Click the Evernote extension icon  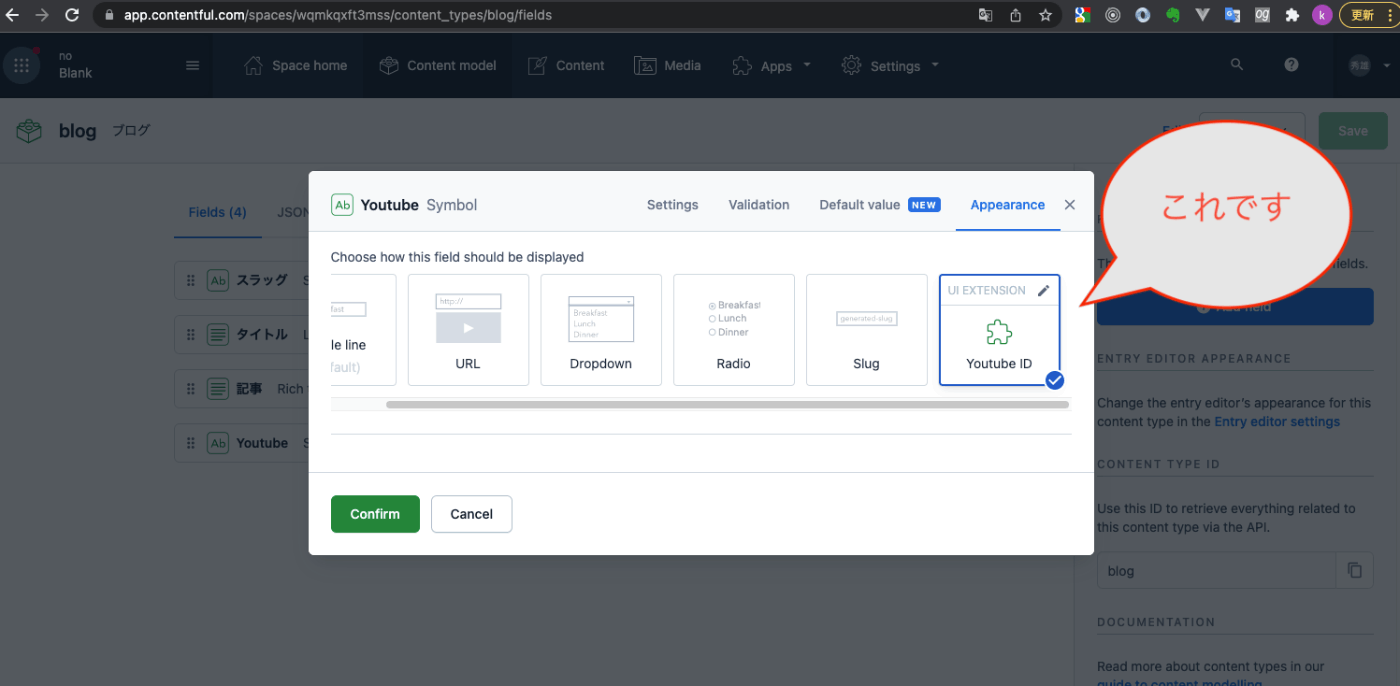coord(1171,15)
